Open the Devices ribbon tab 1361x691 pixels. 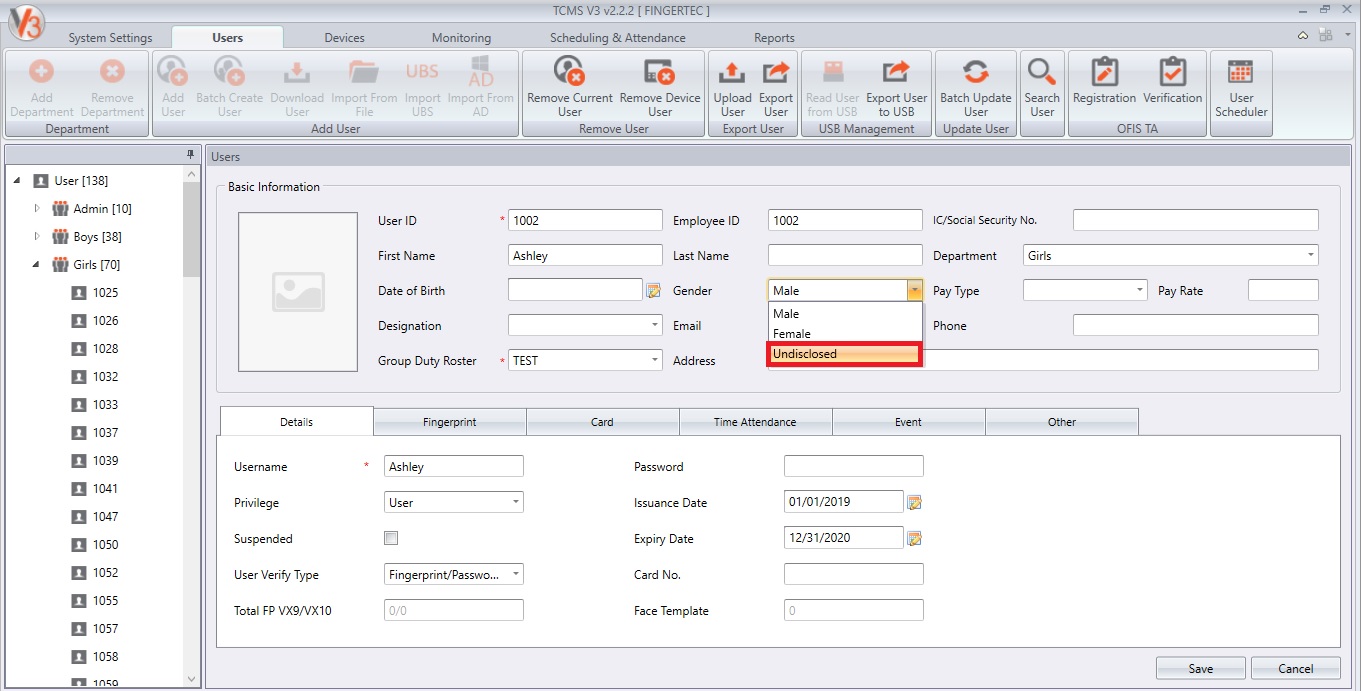345,38
